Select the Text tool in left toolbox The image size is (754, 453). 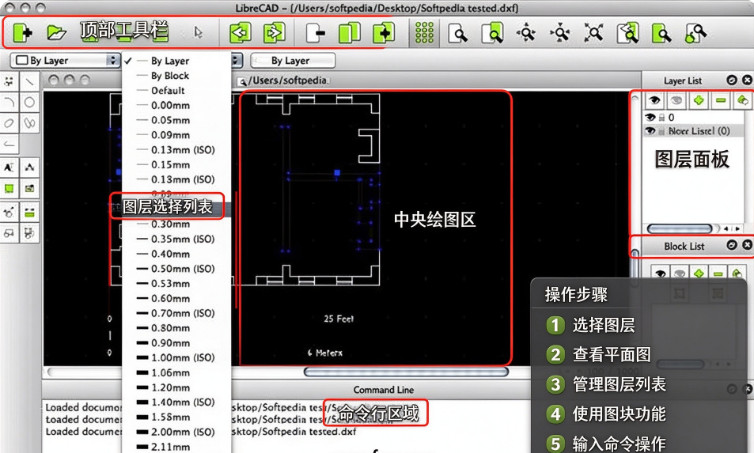(9, 167)
